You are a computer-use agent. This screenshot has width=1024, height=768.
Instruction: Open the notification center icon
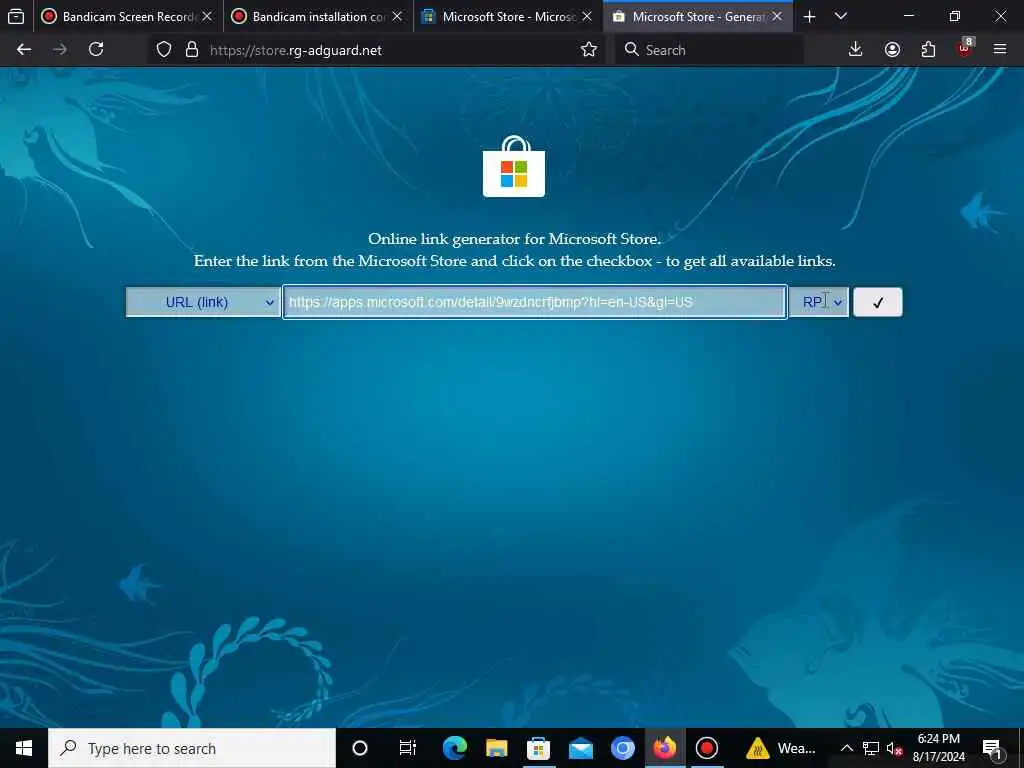pyautogui.click(x=992, y=748)
